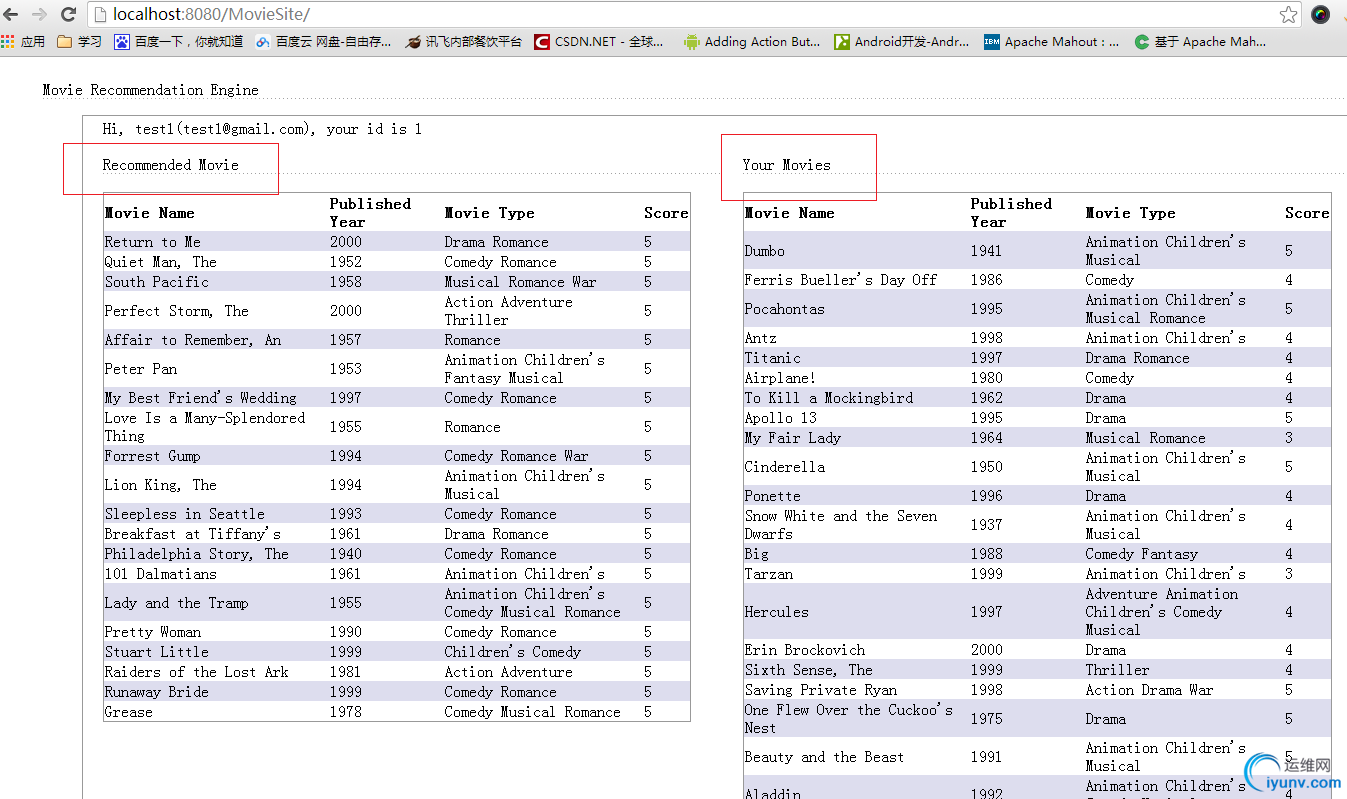Select Ponette movie name
This screenshot has width=1347, height=799.
click(x=772, y=496)
